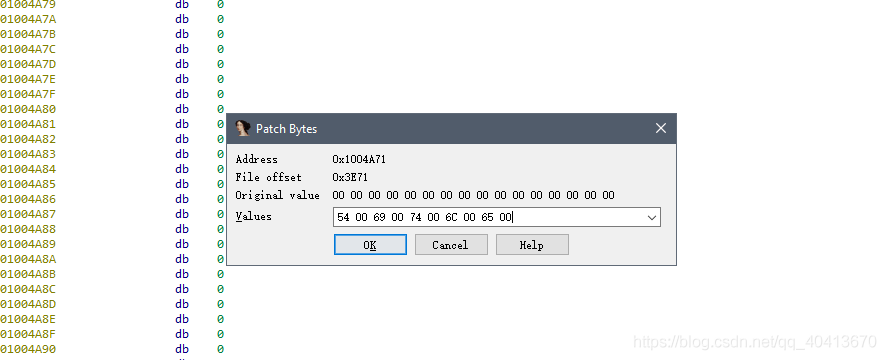Screen dimensions: 886x360
Task: Select disassembly line 01004A88
Action: pyautogui.click(x=112, y=229)
